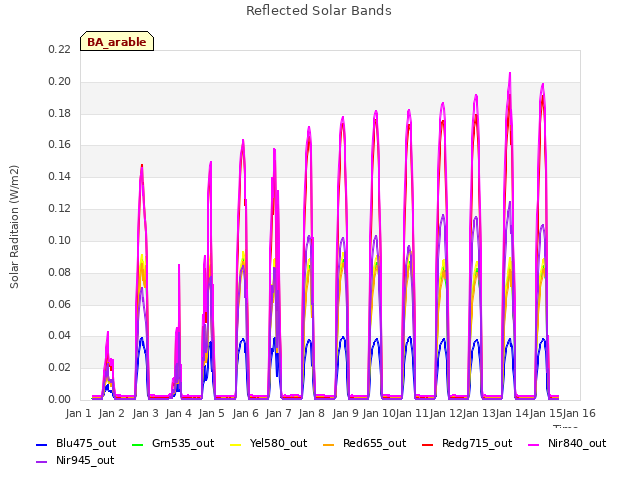Screen dimensions: 640x480
Task: Click the 0.12 y-axis tick label
Action: click(x=60, y=209)
